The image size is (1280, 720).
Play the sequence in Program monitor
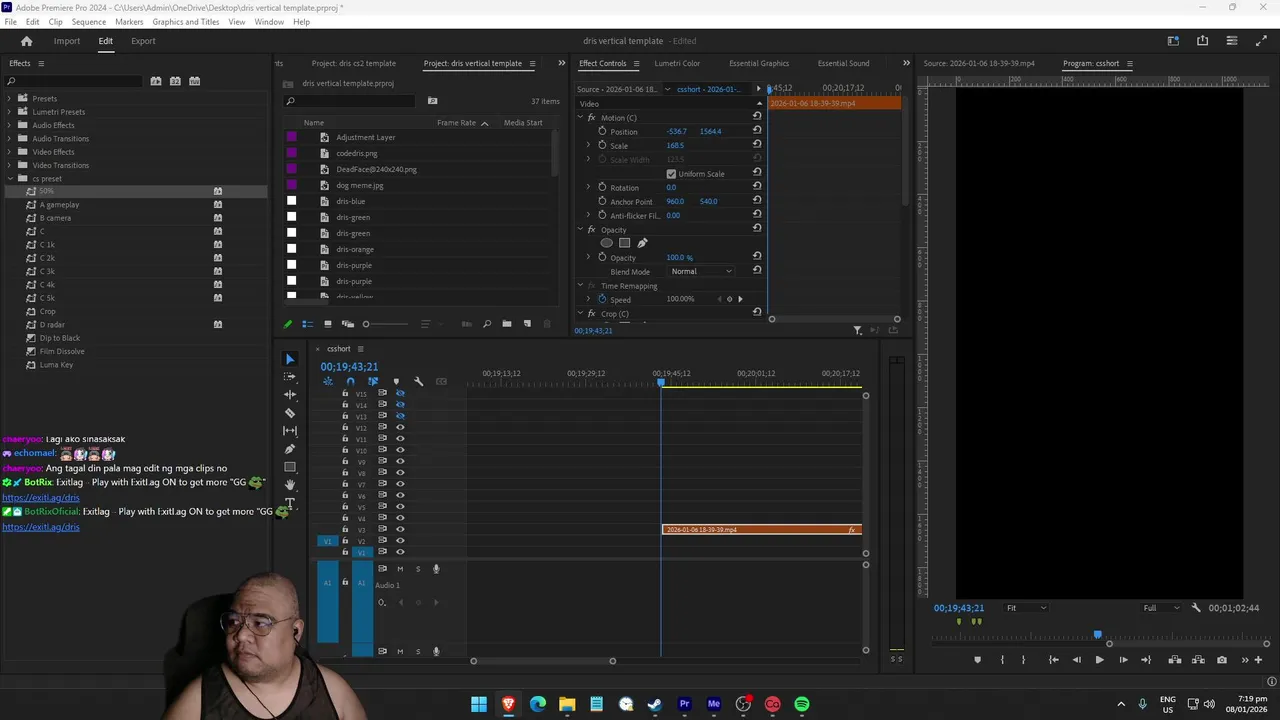(x=1099, y=660)
